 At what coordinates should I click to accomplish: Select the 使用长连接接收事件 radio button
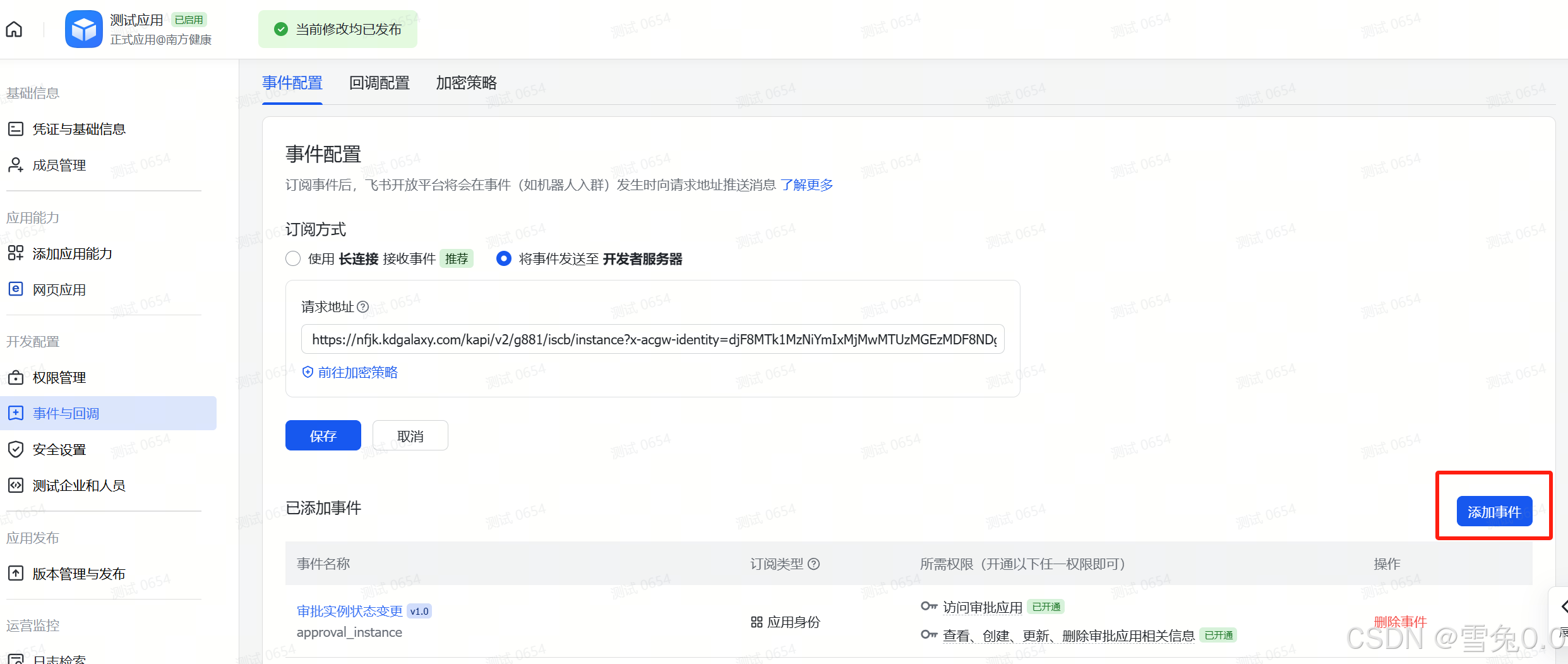293,258
